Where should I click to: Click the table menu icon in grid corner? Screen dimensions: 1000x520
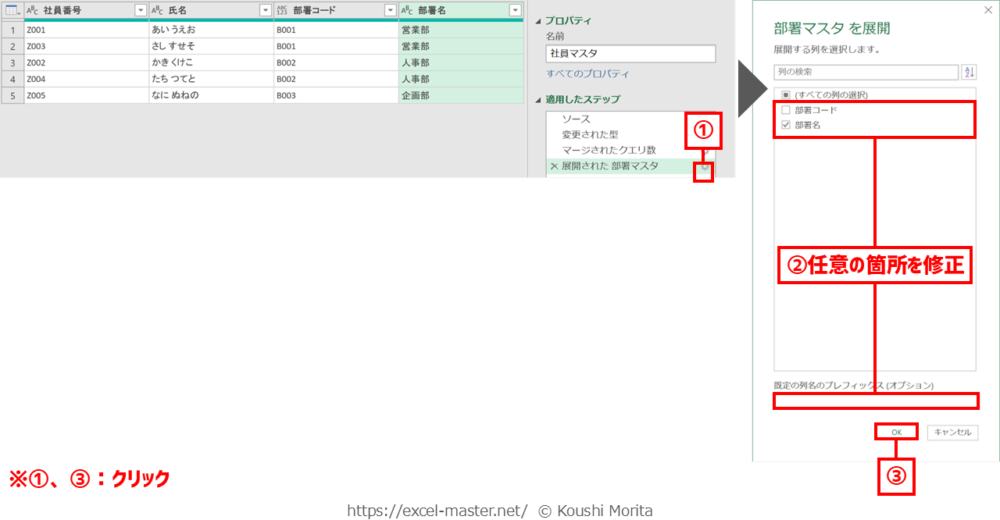12,10
